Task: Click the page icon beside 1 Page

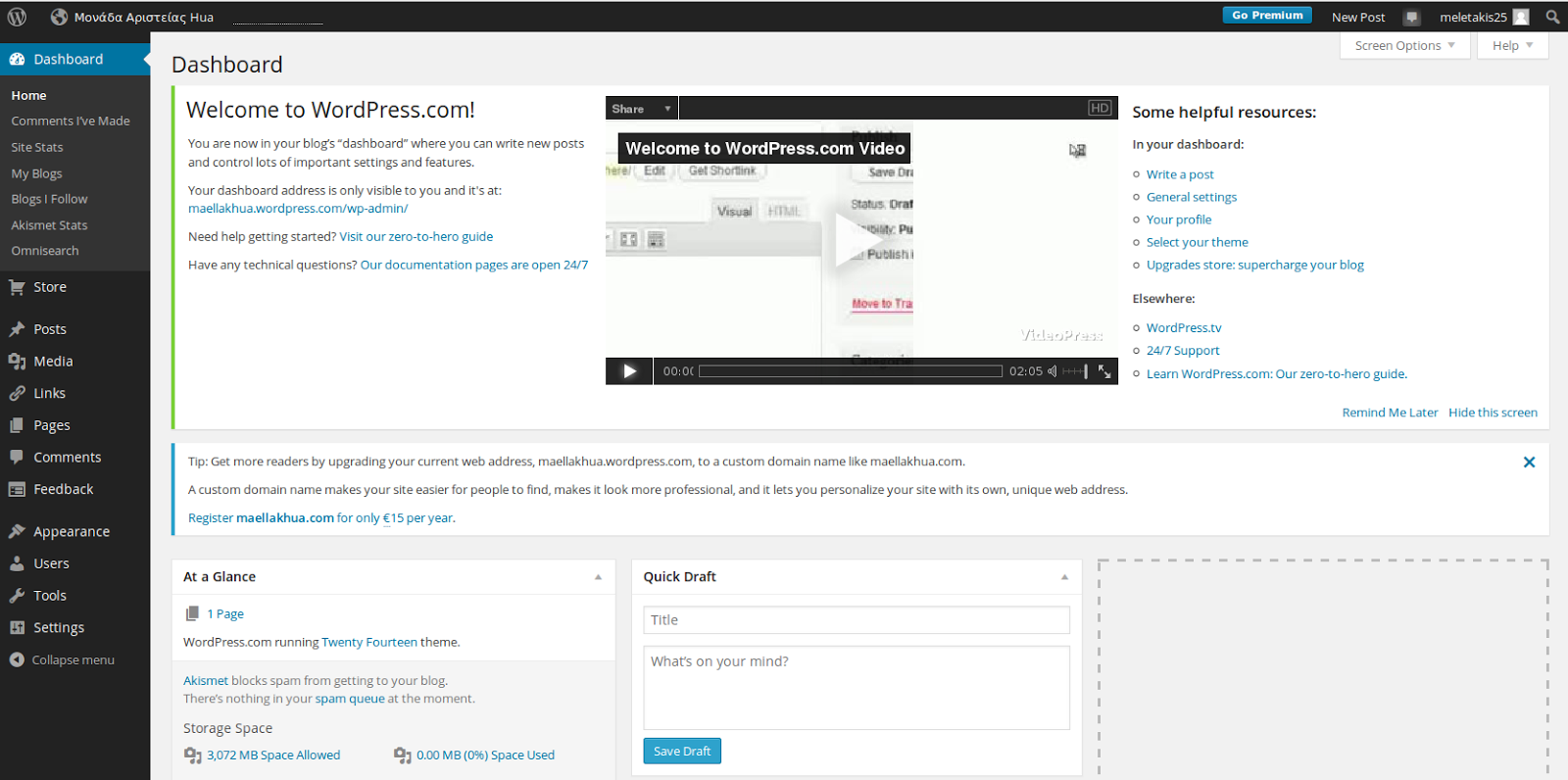Action: pos(192,613)
